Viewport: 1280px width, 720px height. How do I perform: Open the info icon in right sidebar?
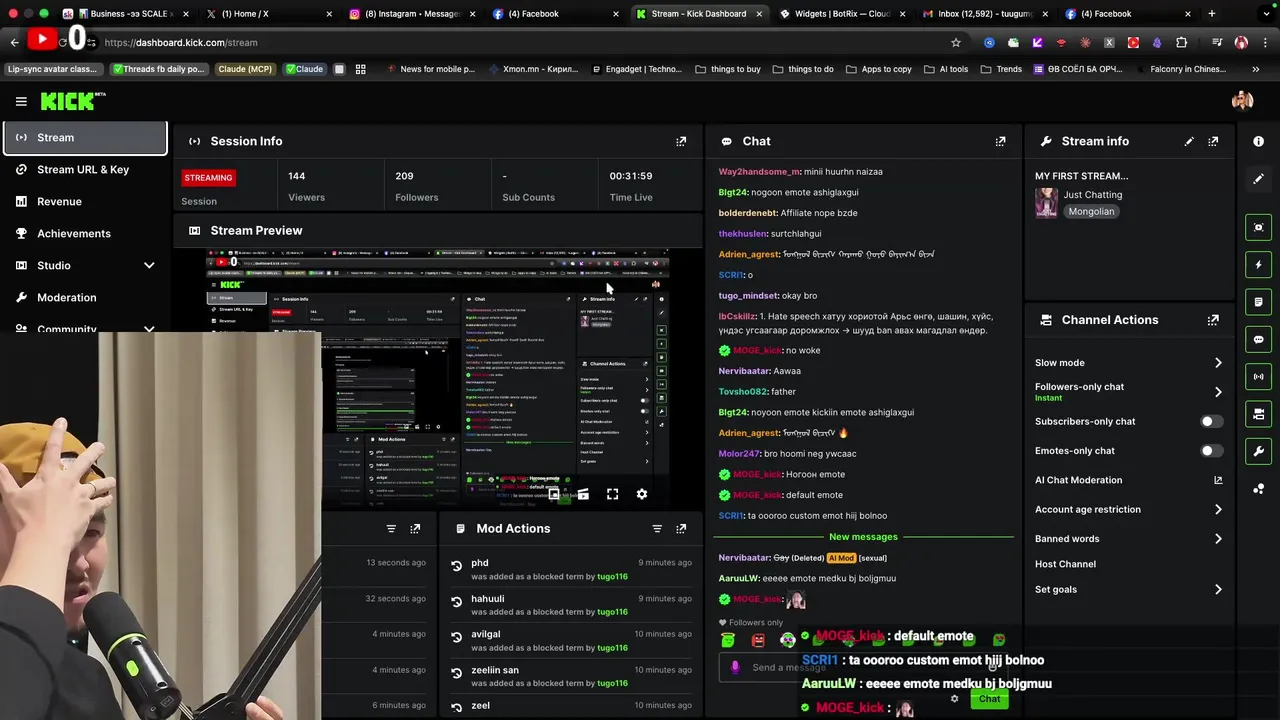tap(1258, 141)
